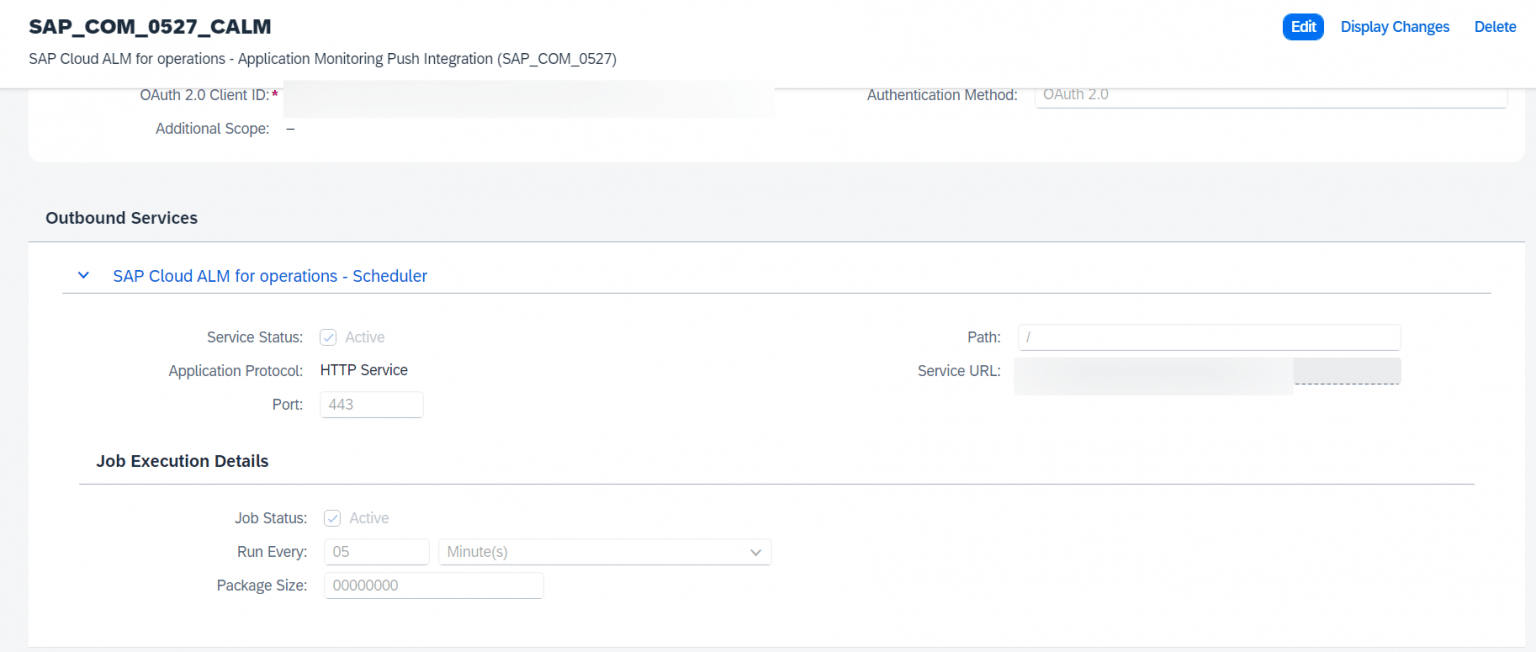Click the Run Every interval field
This screenshot has width=1536, height=652.
click(x=376, y=551)
